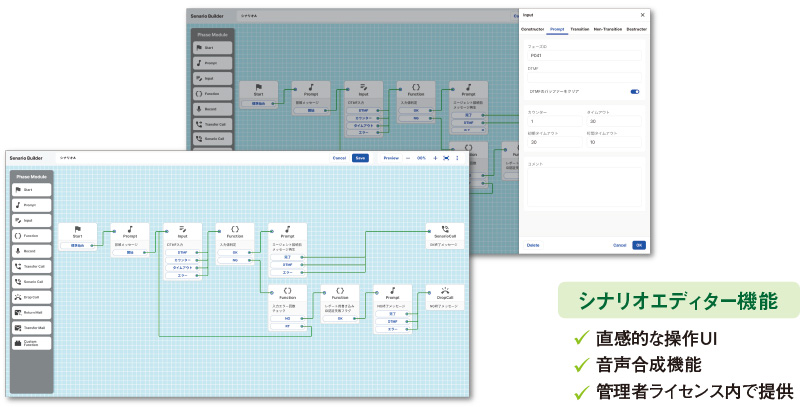The height and width of the screenshot is (407, 800).
Task: Zoom in with the plus icon
Action: click(x=434, y=158)
